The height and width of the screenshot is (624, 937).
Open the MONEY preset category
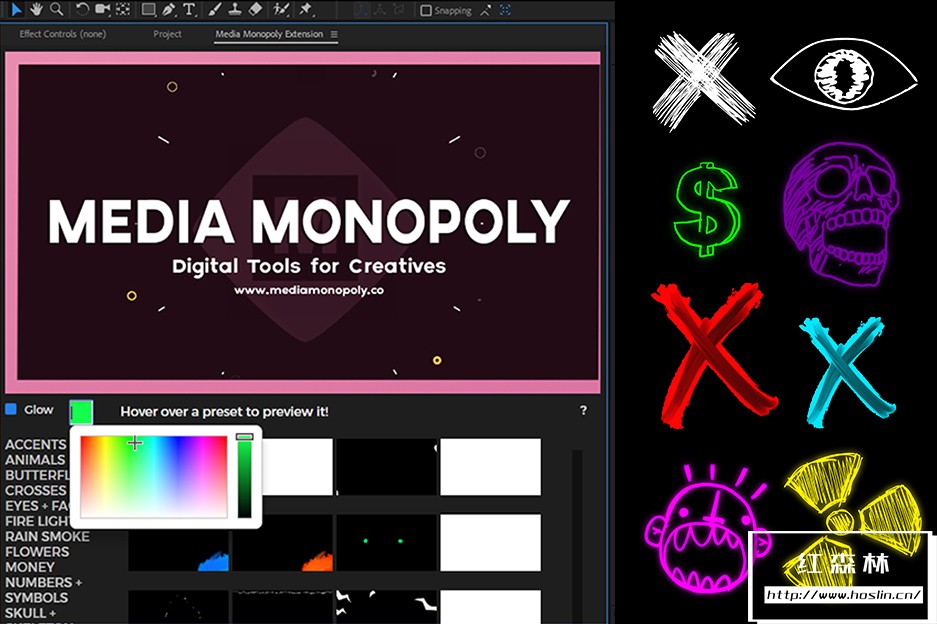[30, 567]
